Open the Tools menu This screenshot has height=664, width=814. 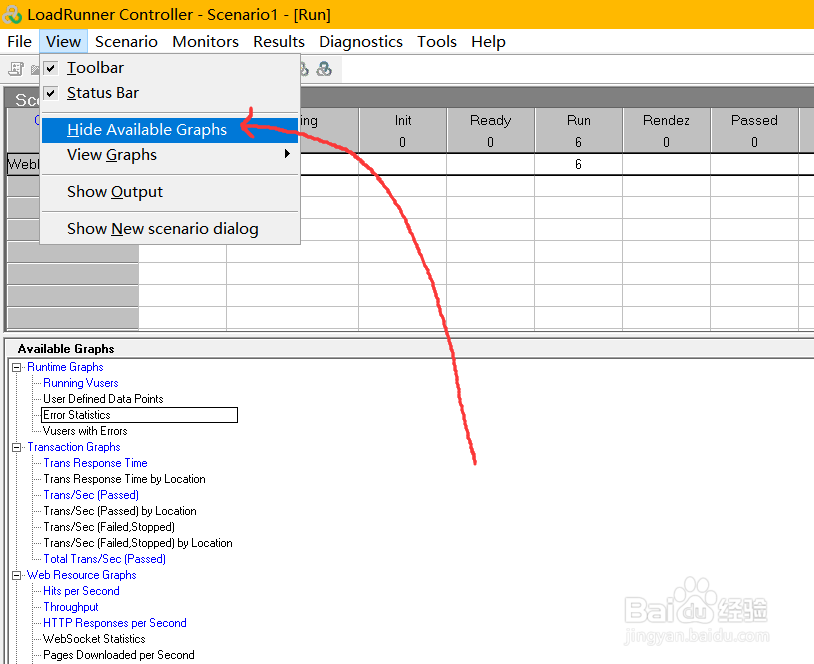tap(437, 42)
